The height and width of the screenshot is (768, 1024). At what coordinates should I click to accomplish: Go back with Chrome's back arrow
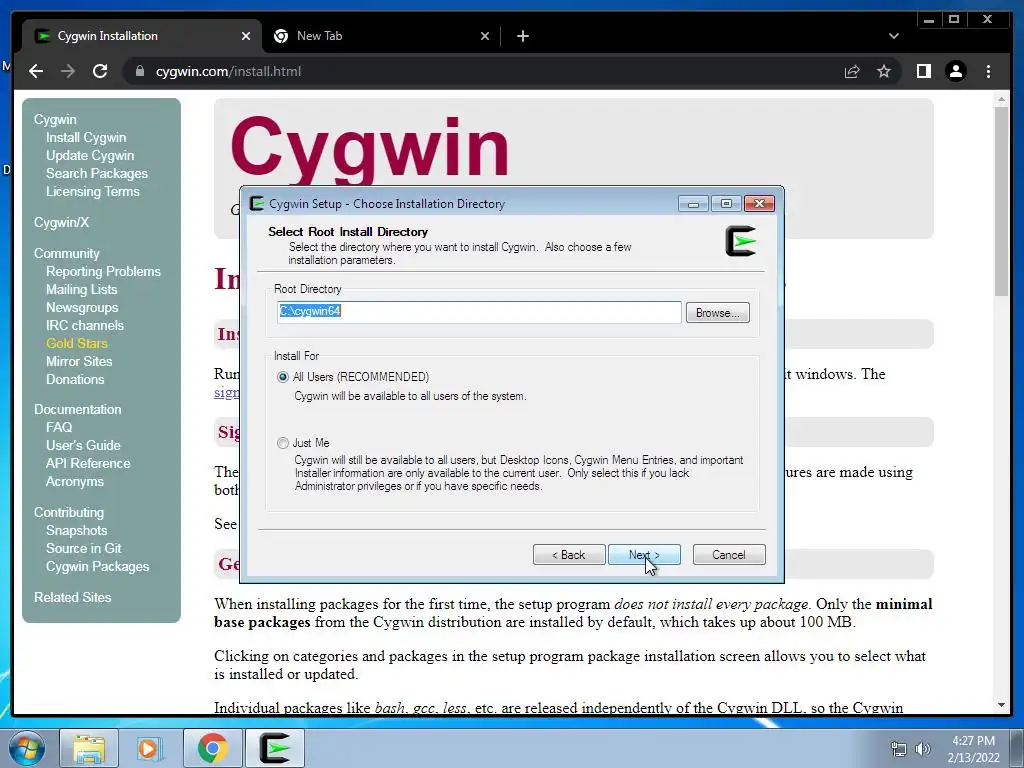36,71
